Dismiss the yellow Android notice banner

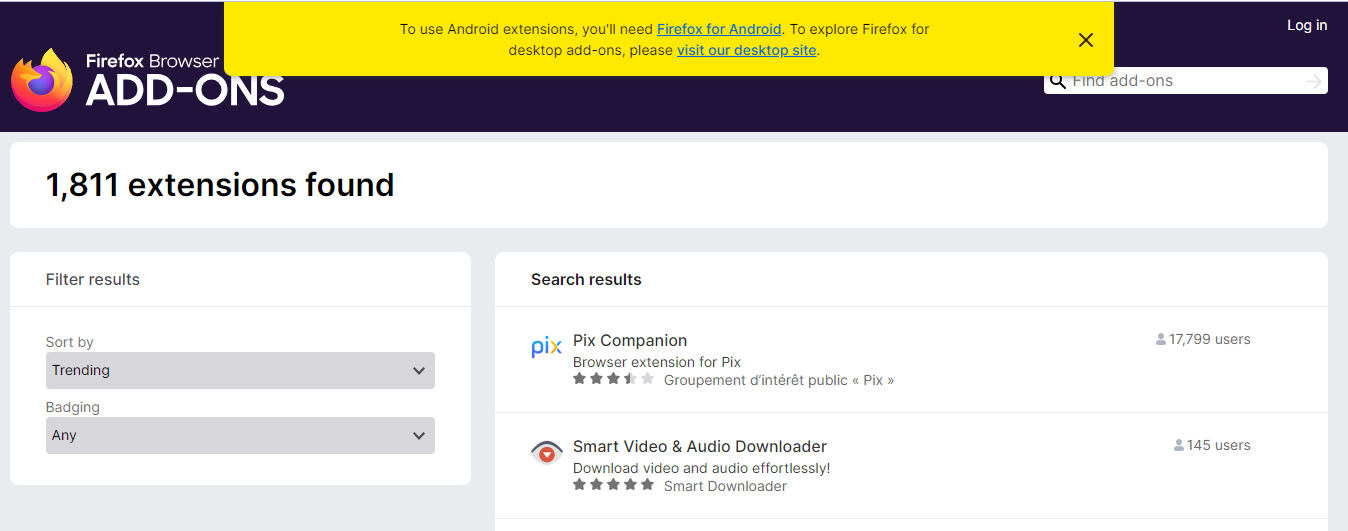pos(1086,40)
